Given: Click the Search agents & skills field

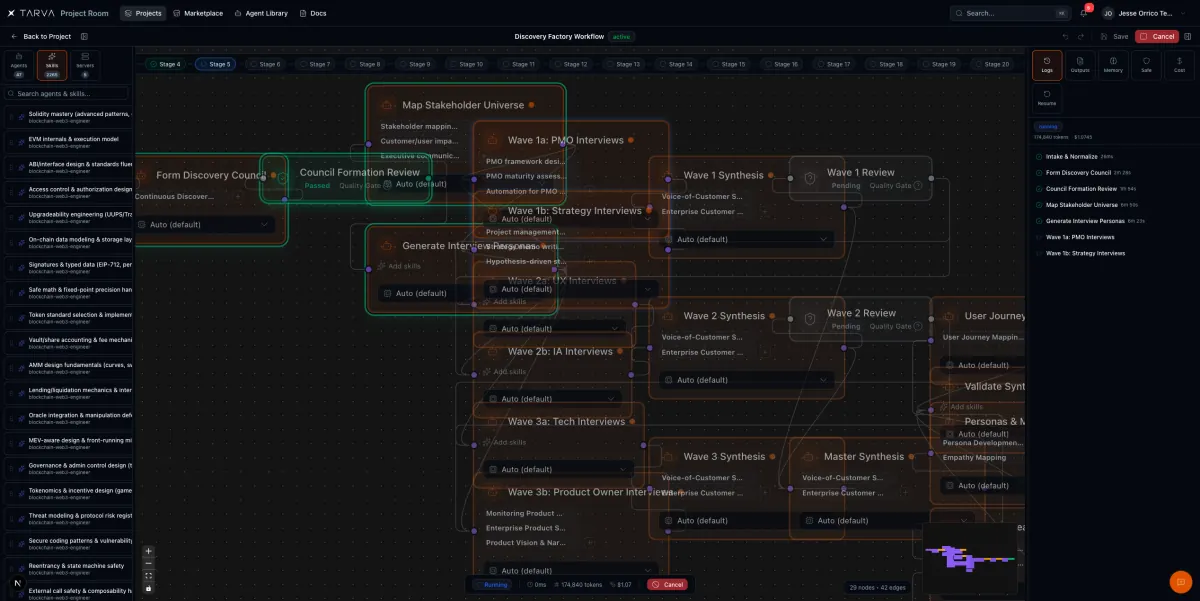Looking at the screenshot, I should tap(66, 93).
